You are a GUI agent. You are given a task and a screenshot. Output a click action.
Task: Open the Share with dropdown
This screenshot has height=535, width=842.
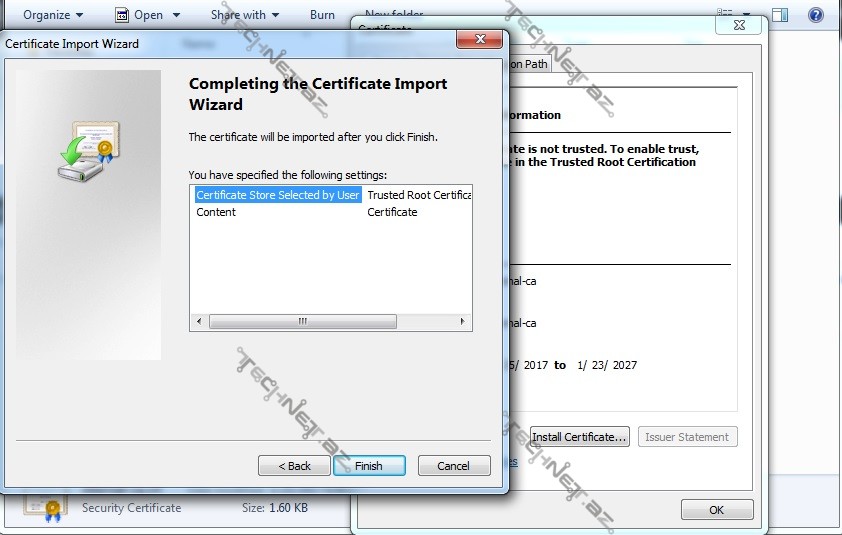tap(245, 15)
